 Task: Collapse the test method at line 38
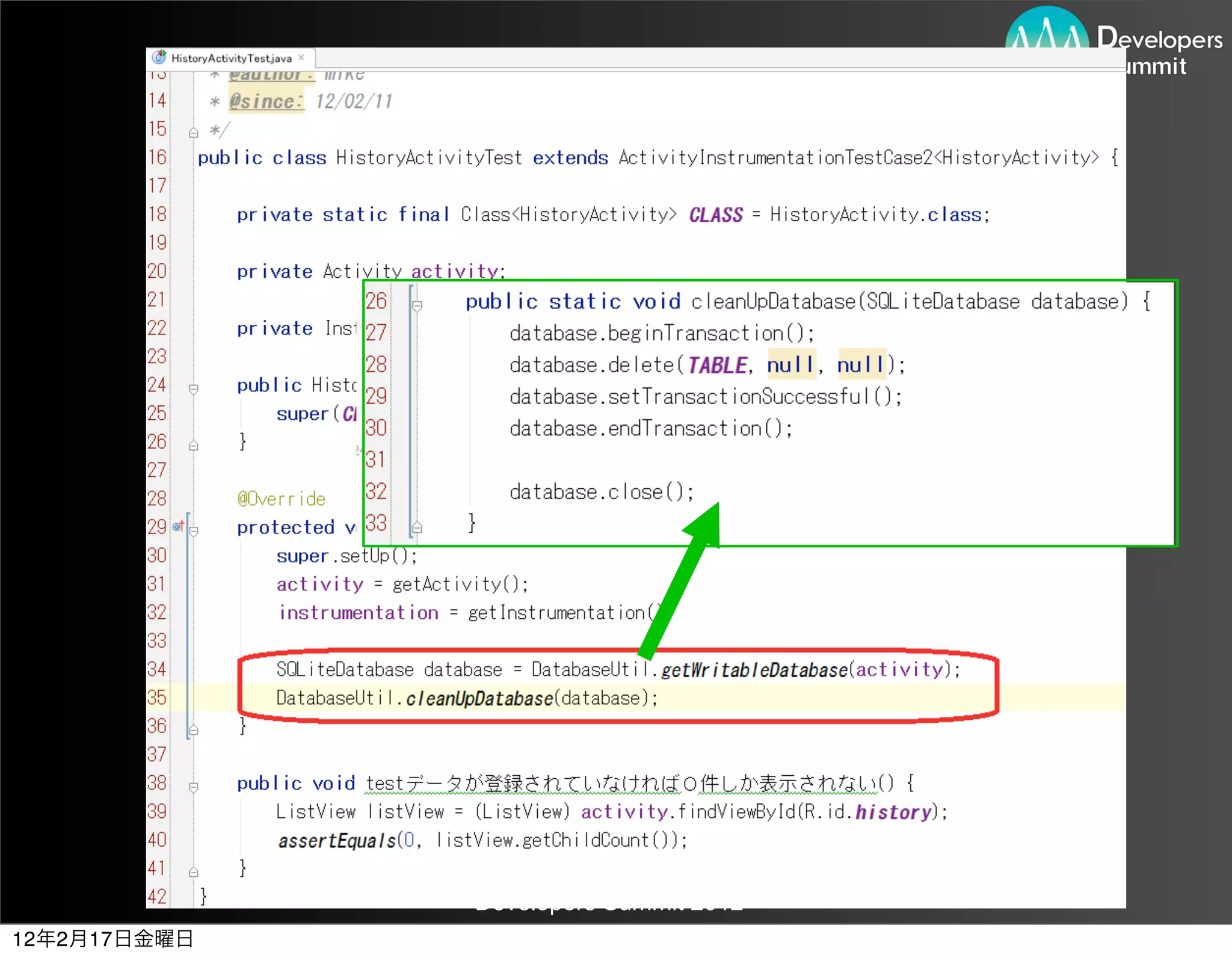tap(194, 787)
